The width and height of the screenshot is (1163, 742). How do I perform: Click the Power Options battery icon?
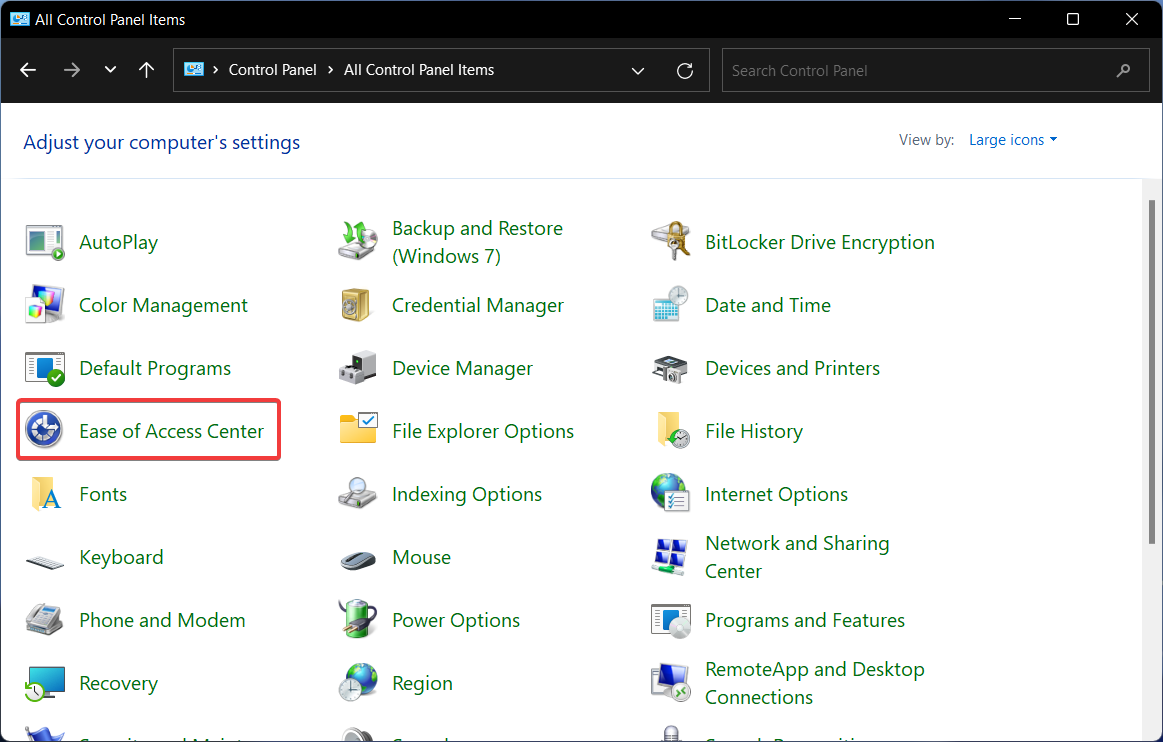pos(357,620)
